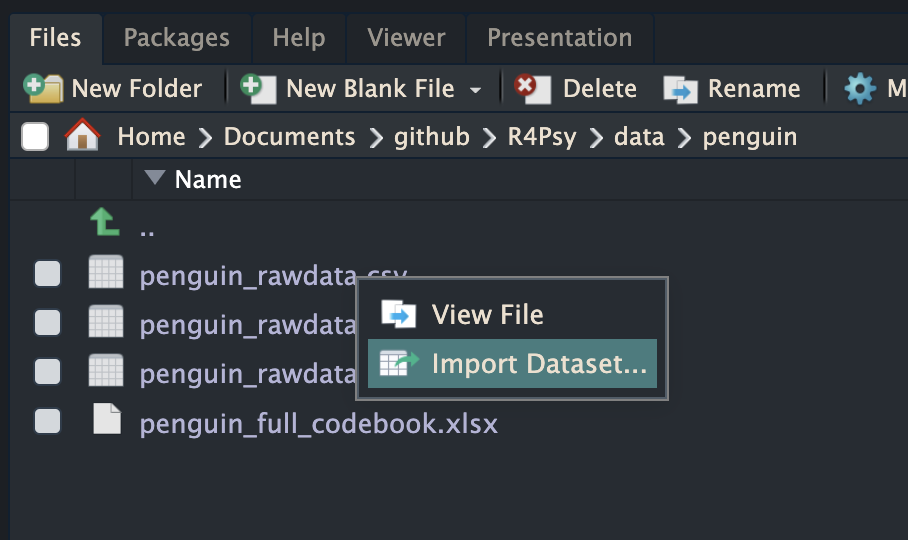Viewport: 908px width, 540px height.
Task: Go to Home via house icon
Action: point(83,136)
